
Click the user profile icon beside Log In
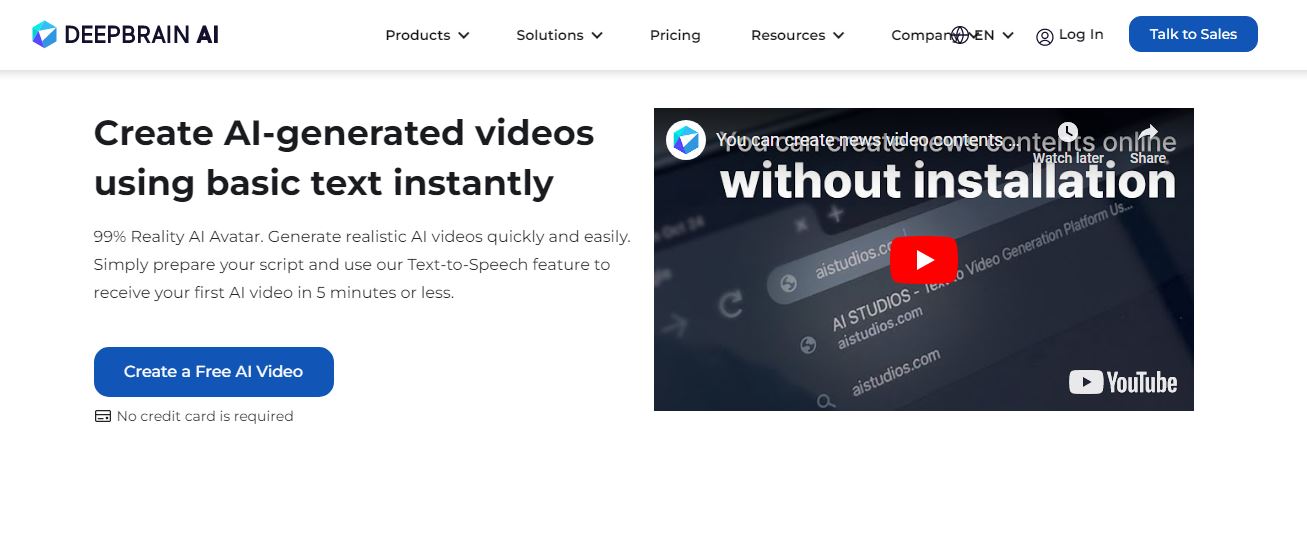pyautogui.click(x=1045, y=37)
